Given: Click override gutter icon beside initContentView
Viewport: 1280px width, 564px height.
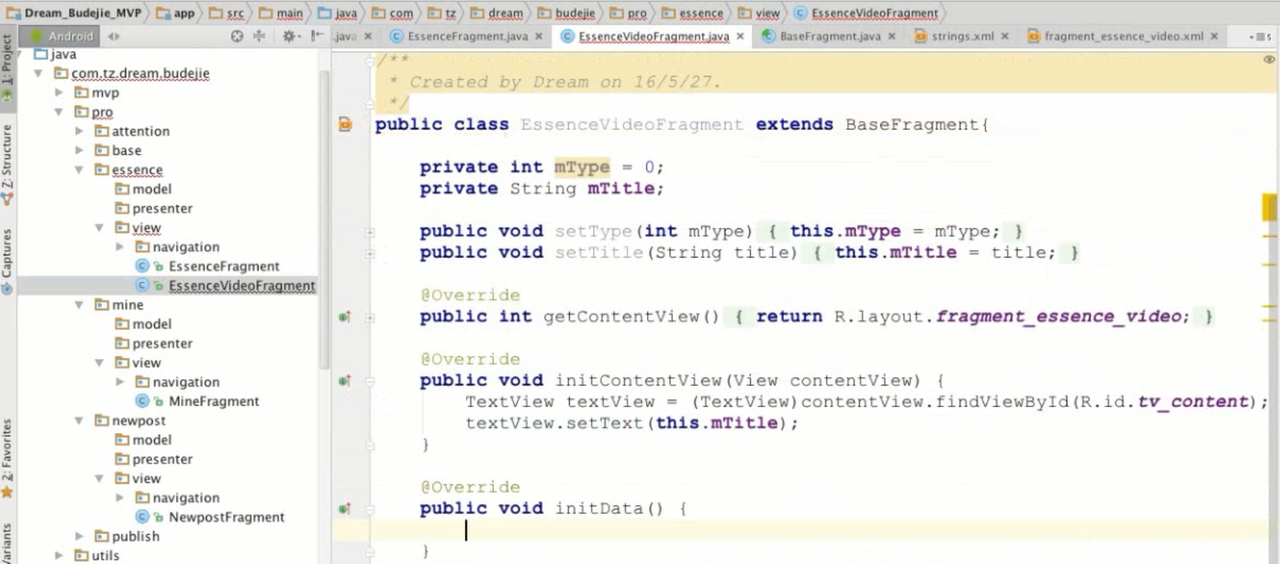Looking at the screenshot, I should point(344,381).
